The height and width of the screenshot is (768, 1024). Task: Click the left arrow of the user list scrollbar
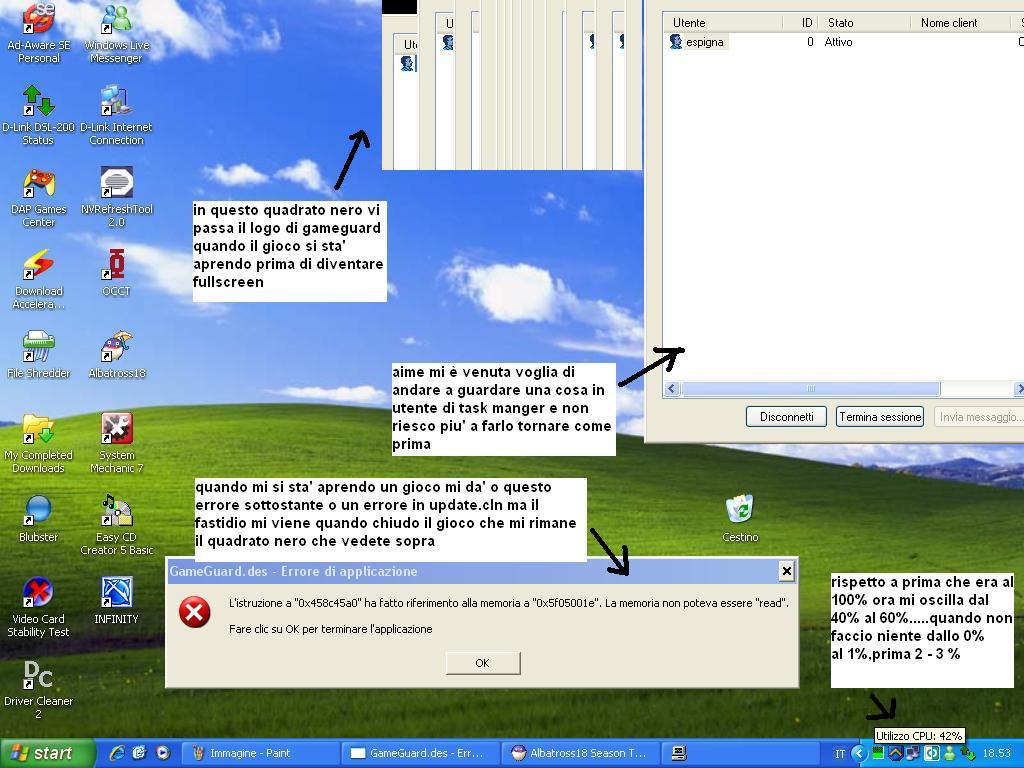point(671,389)
